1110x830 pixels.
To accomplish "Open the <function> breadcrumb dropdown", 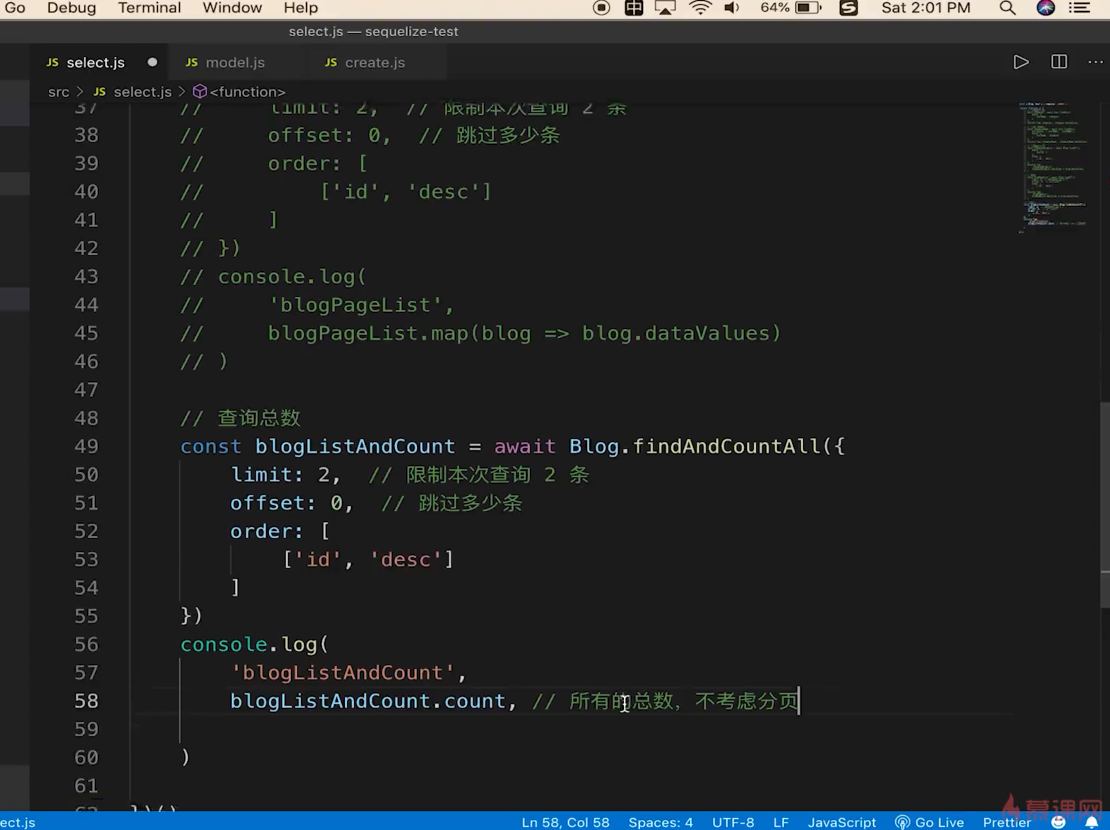I will click(247, 92).
